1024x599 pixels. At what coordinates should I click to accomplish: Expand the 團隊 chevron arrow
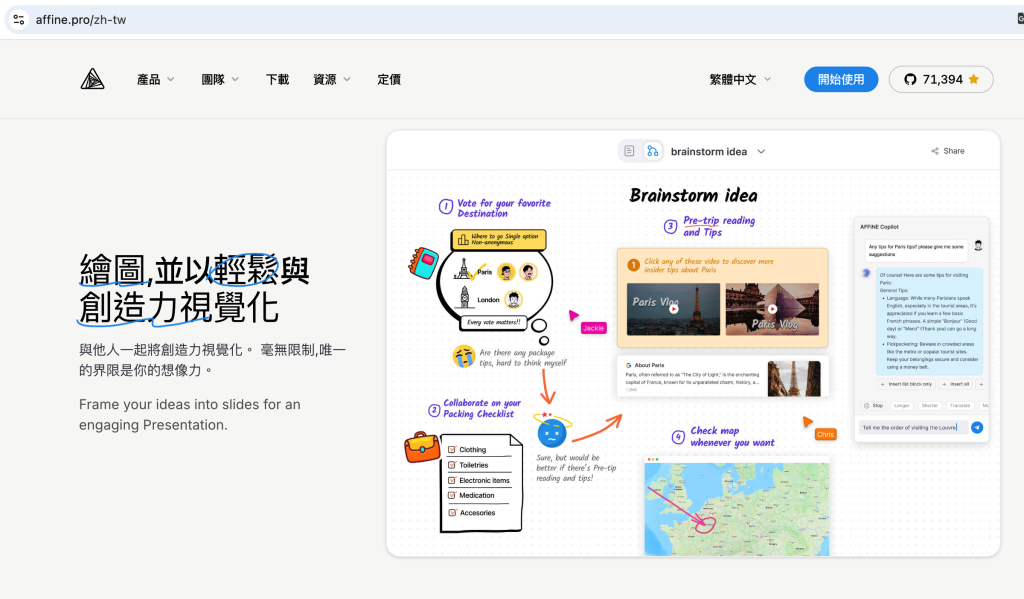pyautogui.click(x=235, y=79)
